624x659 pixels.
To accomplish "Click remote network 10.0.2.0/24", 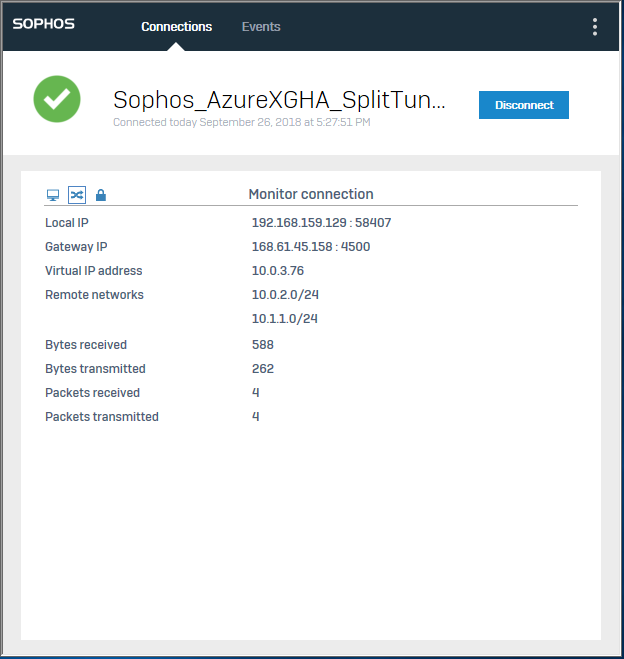I will 285,295.
